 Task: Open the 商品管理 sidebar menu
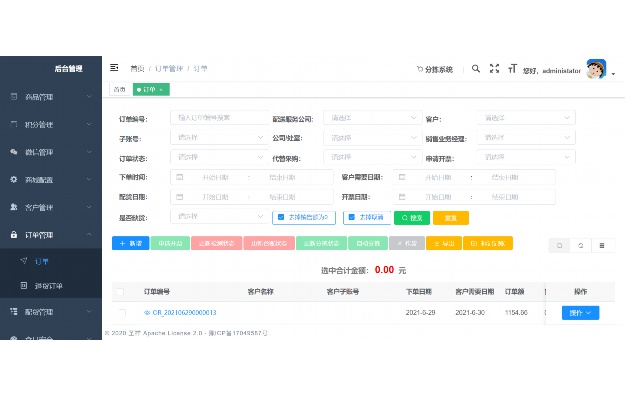[x=51, y=97]
